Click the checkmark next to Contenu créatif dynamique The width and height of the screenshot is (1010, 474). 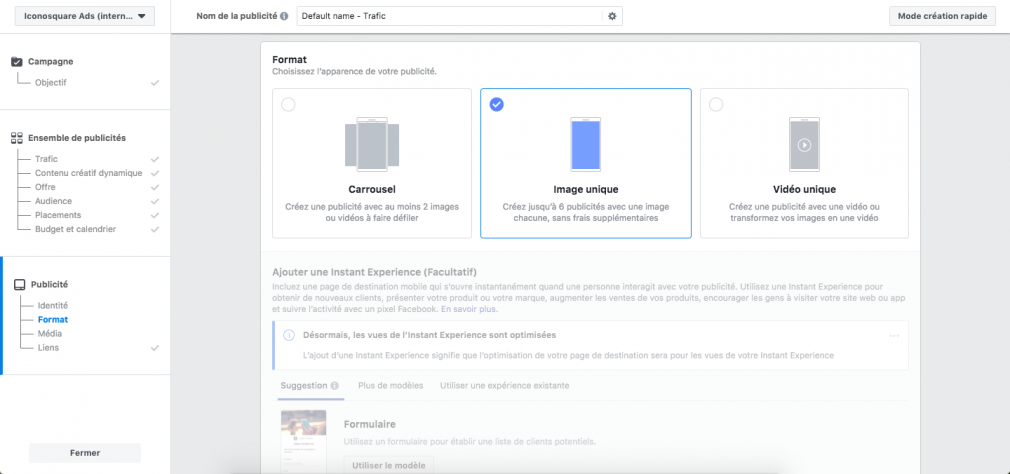(x=155, y=173)
